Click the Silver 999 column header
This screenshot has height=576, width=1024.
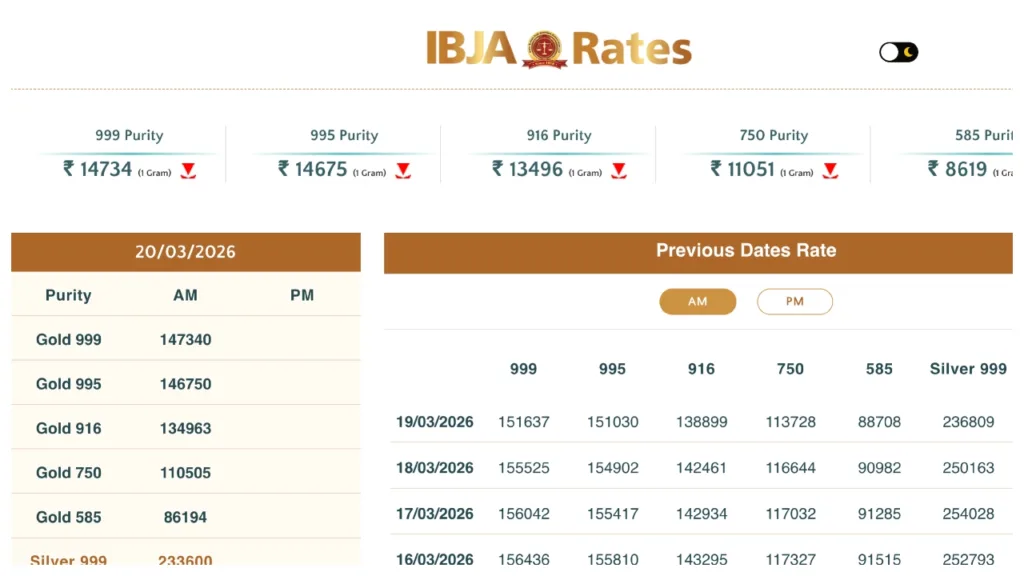[968, 369]
